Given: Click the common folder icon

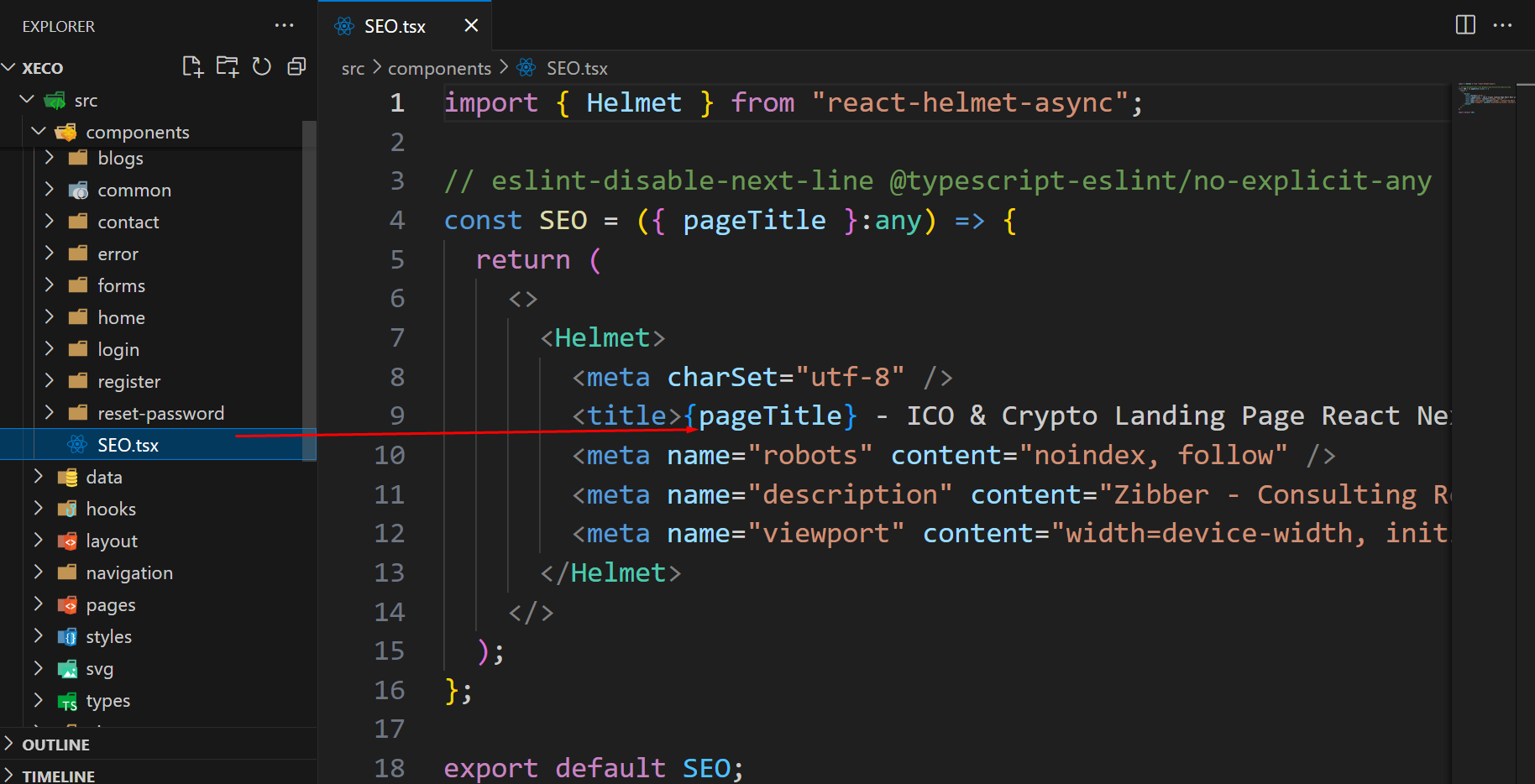Looking at the screenshot, I should tap(78, 190).
